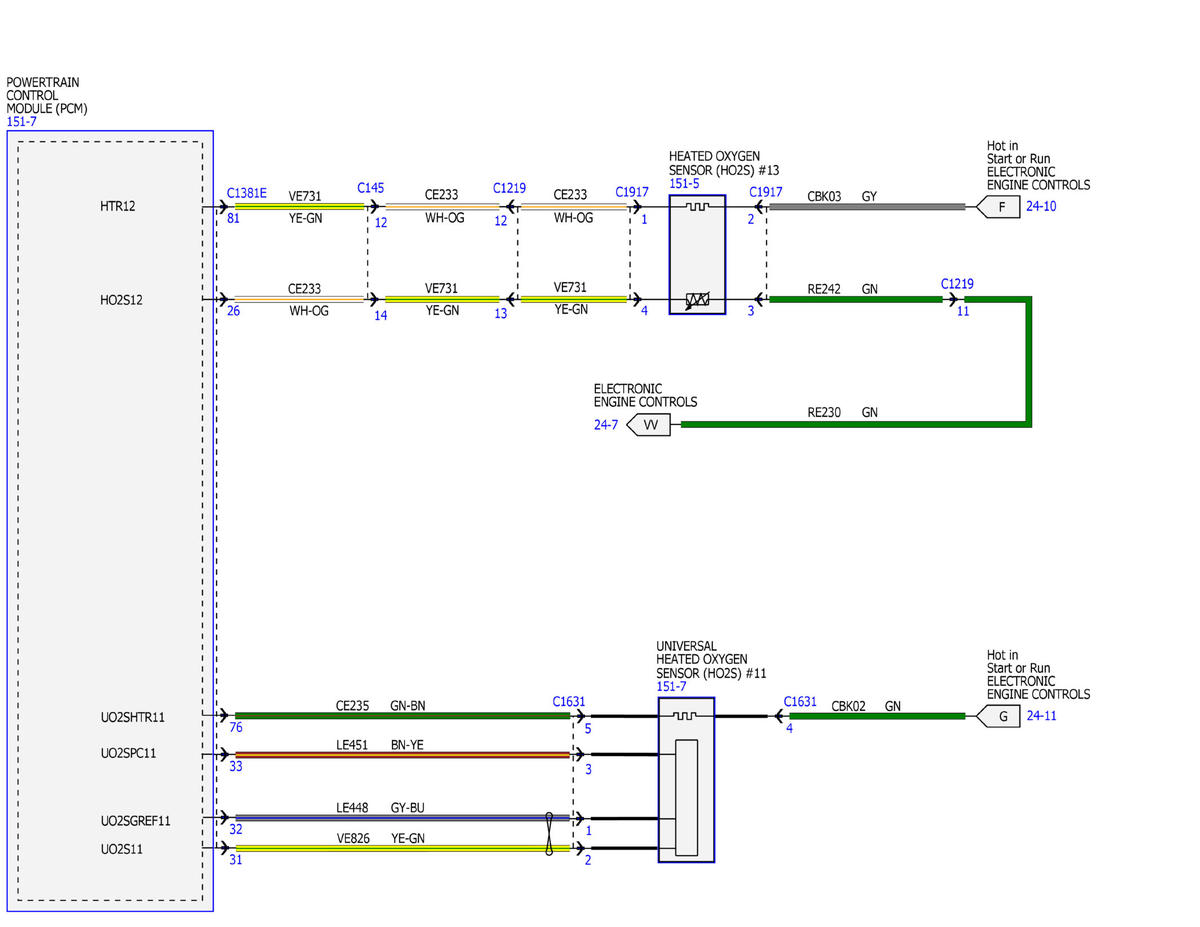Follow the 24-7 page reference
Image resolution: width=1200 pixels, height=927 pixels.
[x=606, y=425]
